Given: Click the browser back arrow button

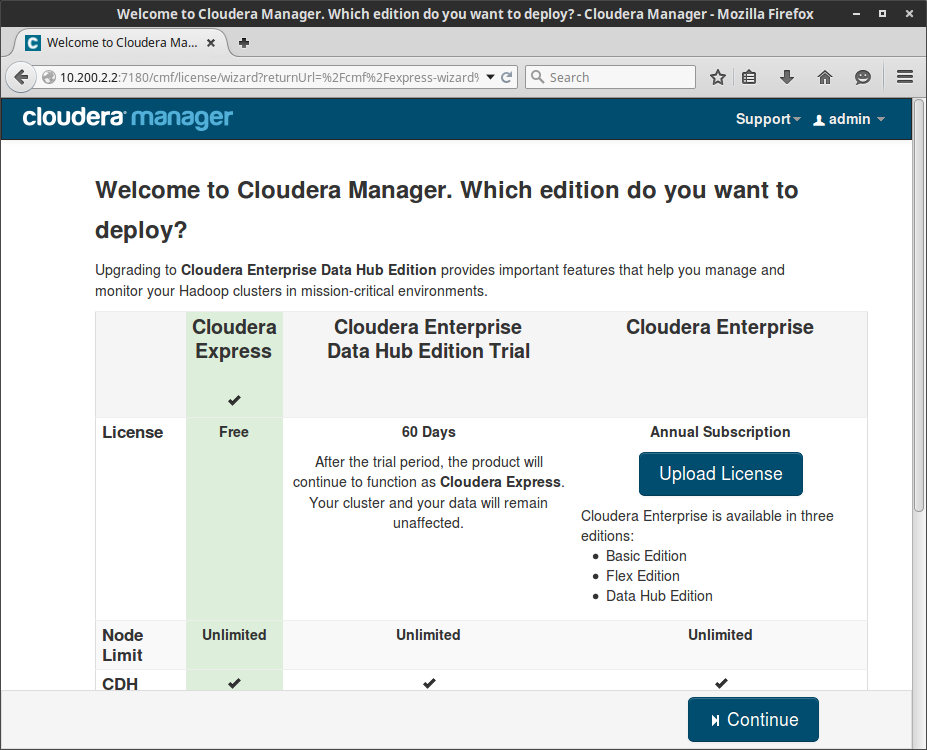Looking at the screenshot, I should pyautogui.click(x=21, y=77).
